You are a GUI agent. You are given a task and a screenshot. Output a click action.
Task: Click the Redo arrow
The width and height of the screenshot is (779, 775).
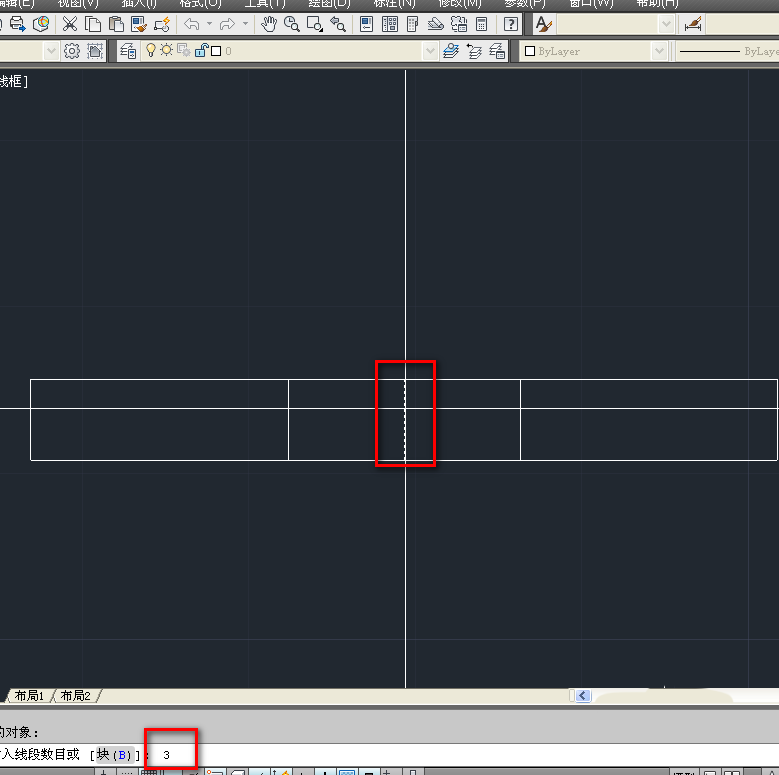point(227,23)
